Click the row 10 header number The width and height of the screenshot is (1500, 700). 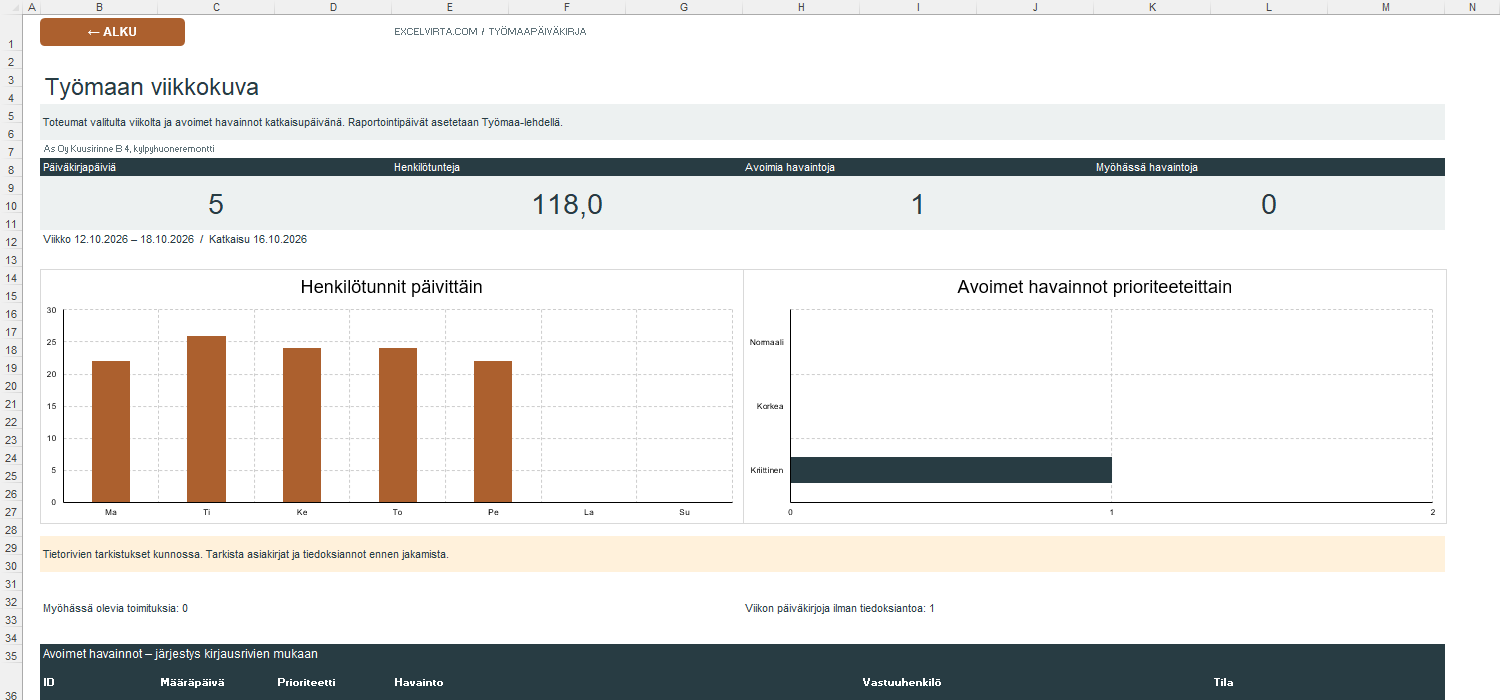9,206
